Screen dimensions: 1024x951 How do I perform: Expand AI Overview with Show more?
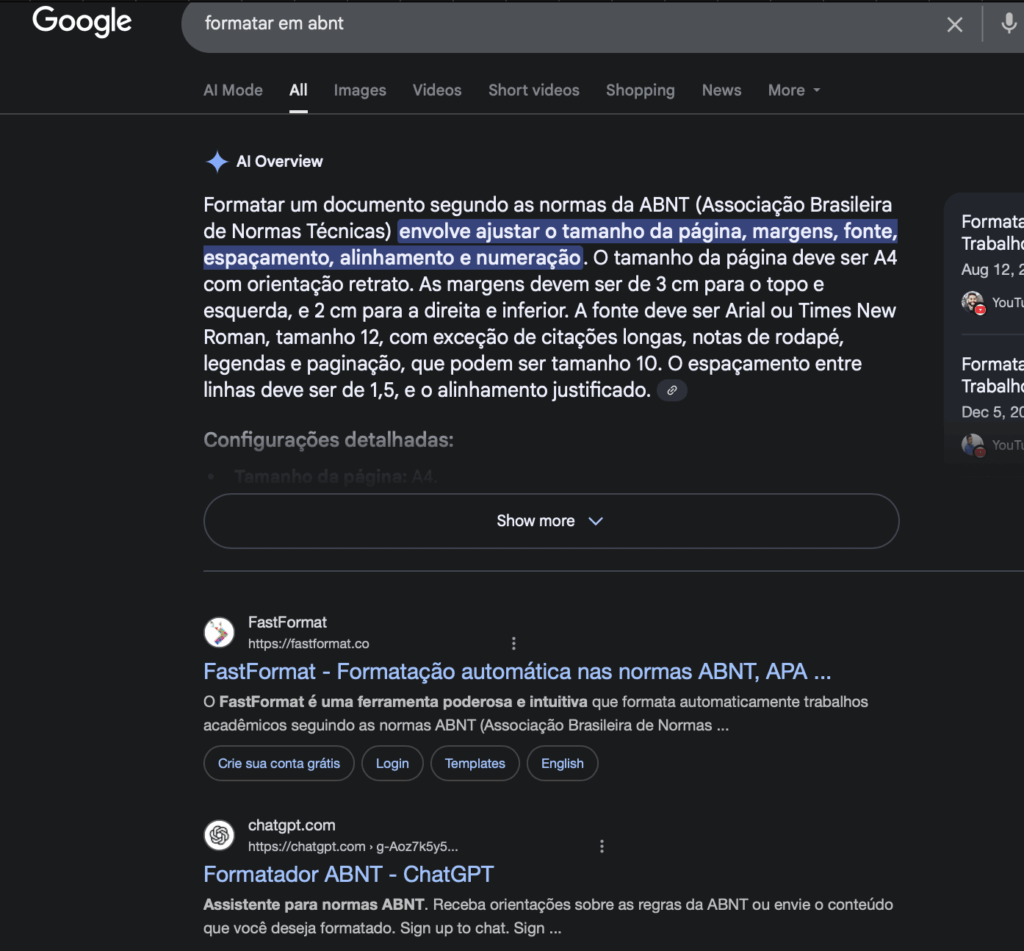coord(550,521)
